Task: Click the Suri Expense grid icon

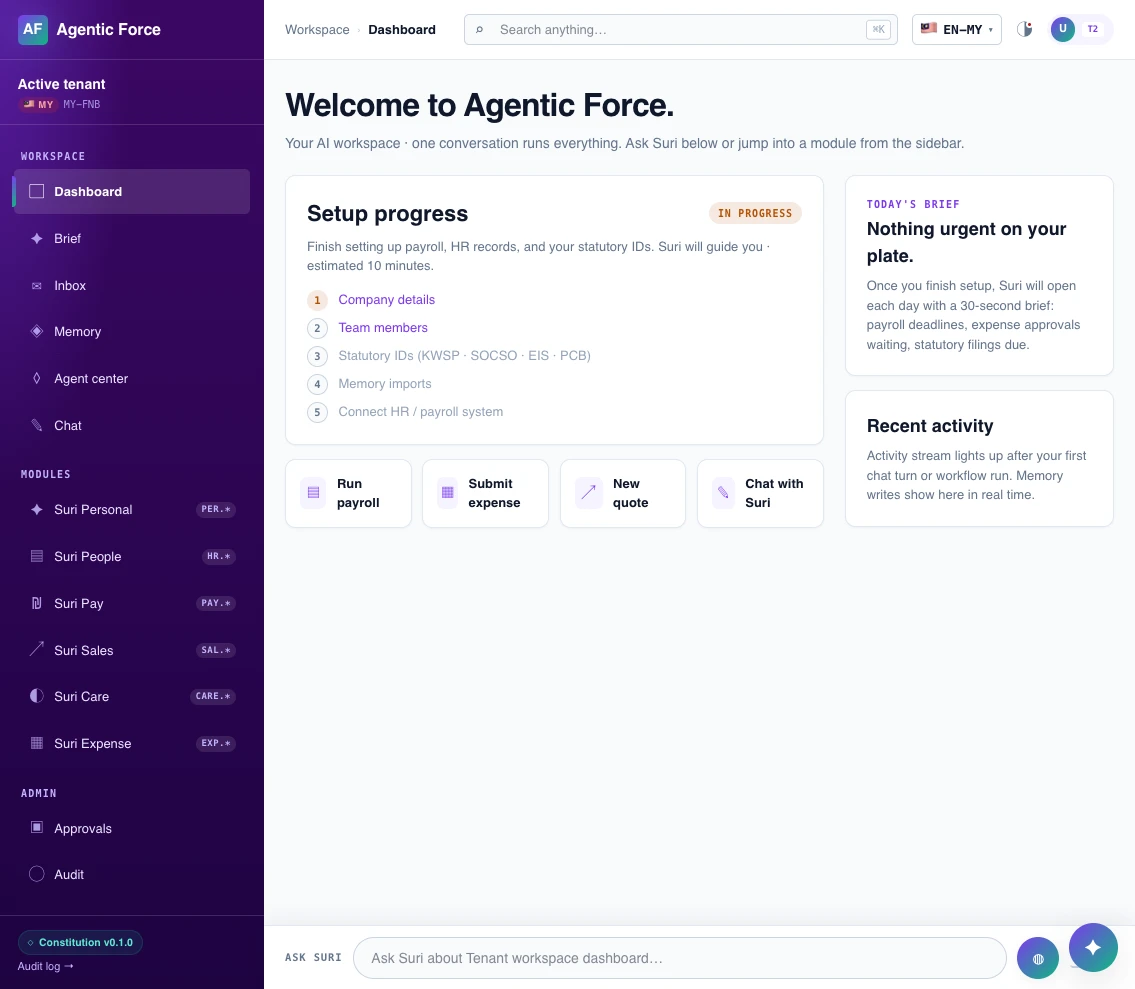Action: (x=36, y=743)
